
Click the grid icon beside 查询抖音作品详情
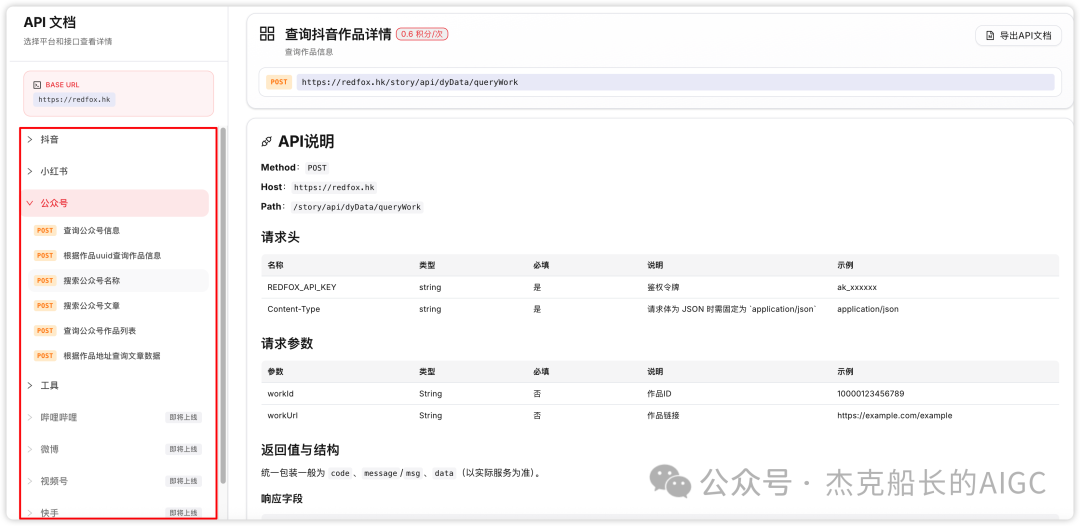267,34
